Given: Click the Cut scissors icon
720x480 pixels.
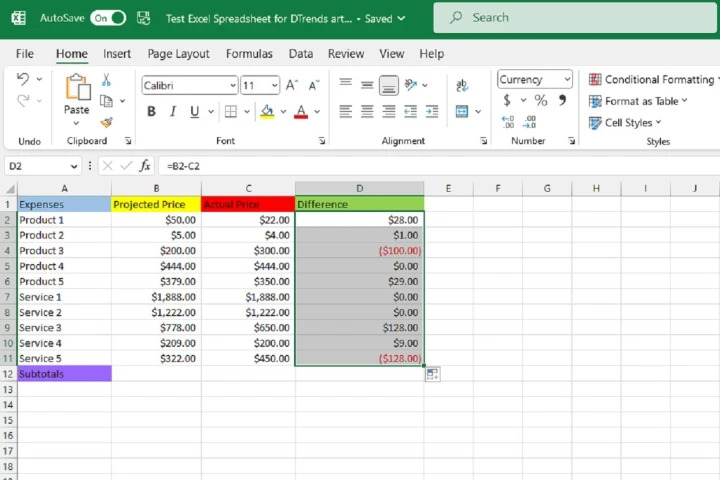Looking at the screenshot, I should [x=107, y=80].
